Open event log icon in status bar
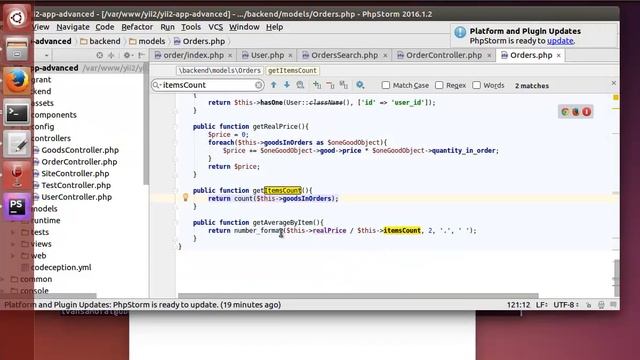This screenshot has height=360, width=640. (613, 305)
